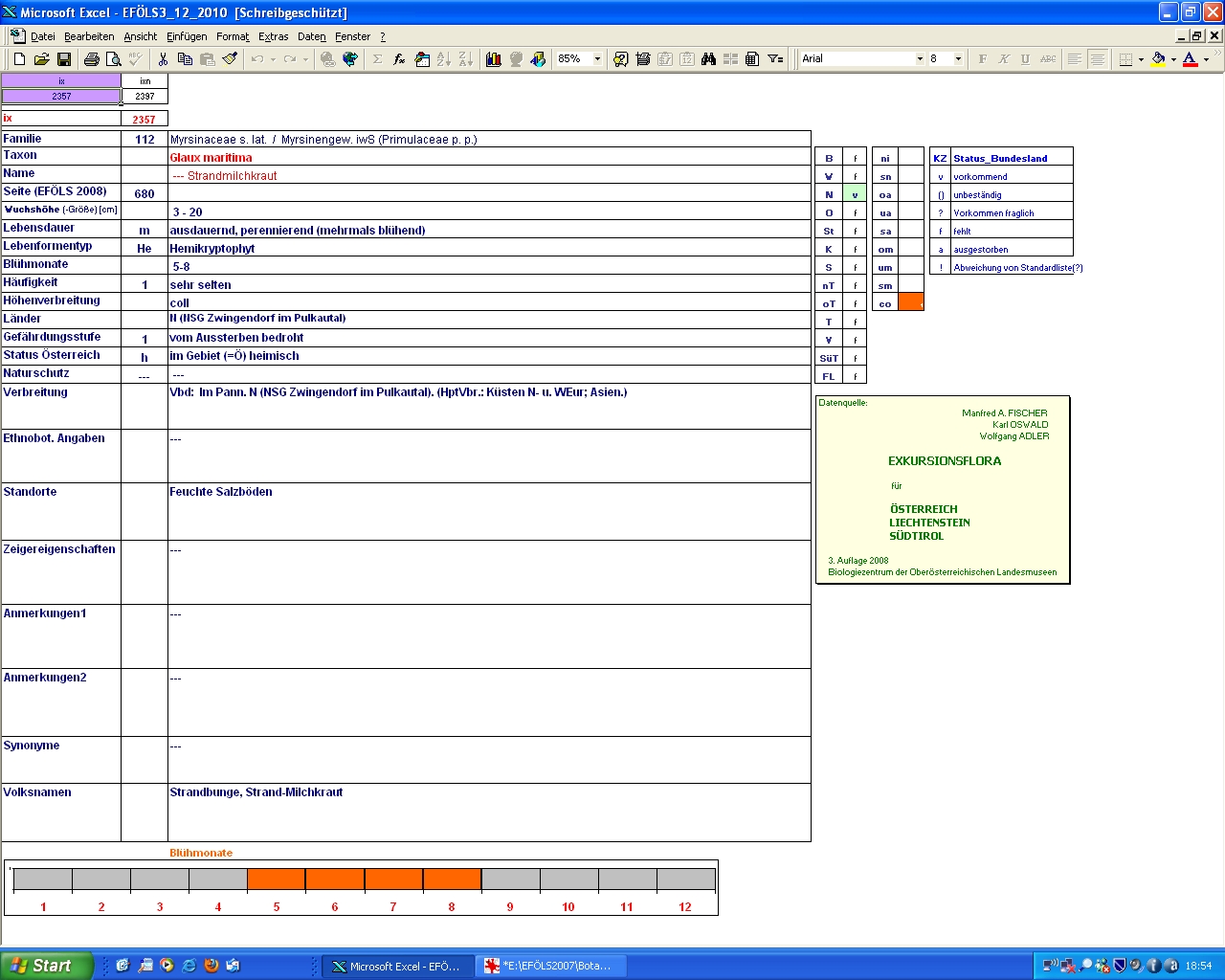Toggle italic formatting K button
The height and width of the screenshot is (980, 1225).
pos(1004,59)
